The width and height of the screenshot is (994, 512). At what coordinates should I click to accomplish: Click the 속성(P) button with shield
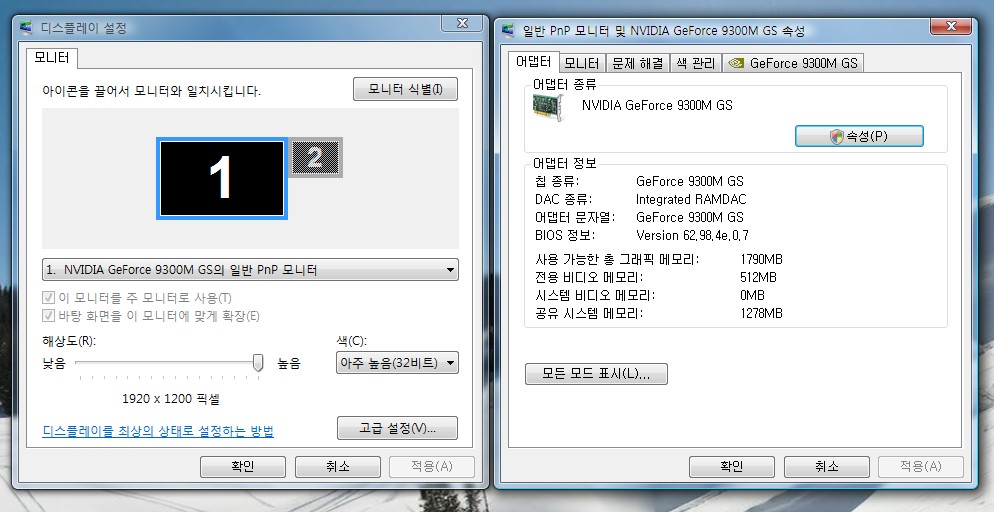pos(859,136)
